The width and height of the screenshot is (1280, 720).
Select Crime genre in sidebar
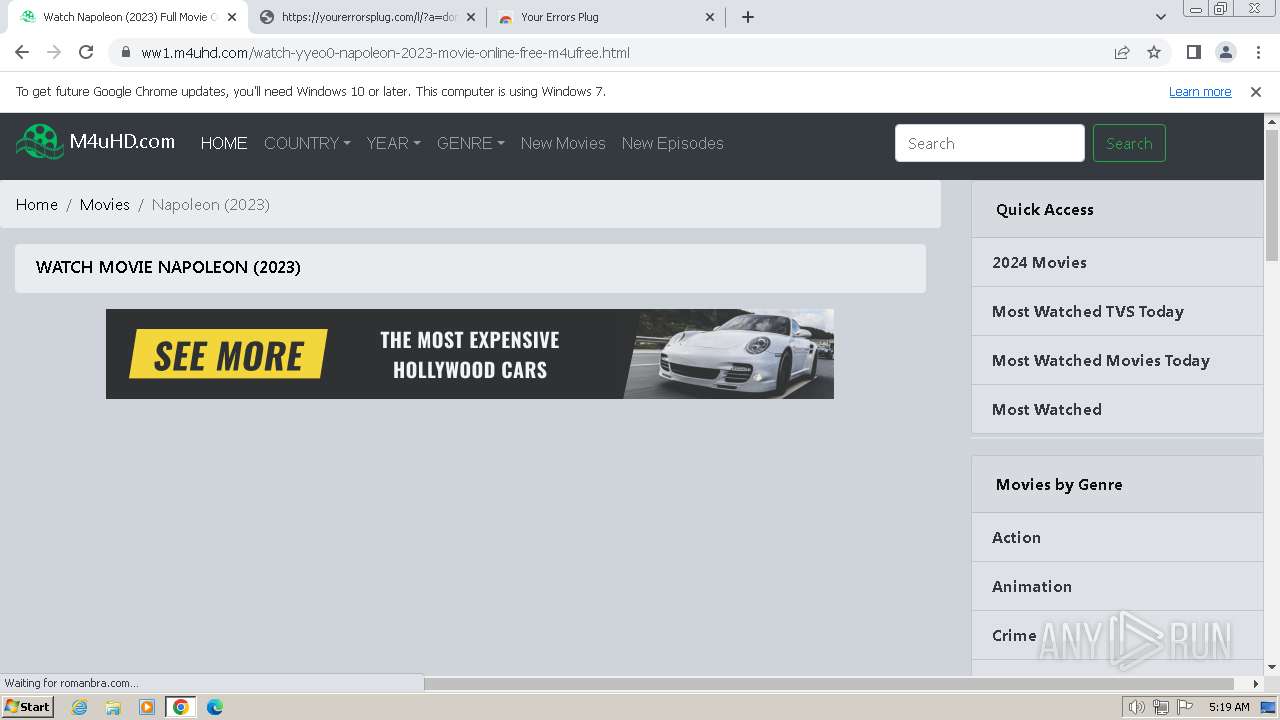pos(1117,635)
